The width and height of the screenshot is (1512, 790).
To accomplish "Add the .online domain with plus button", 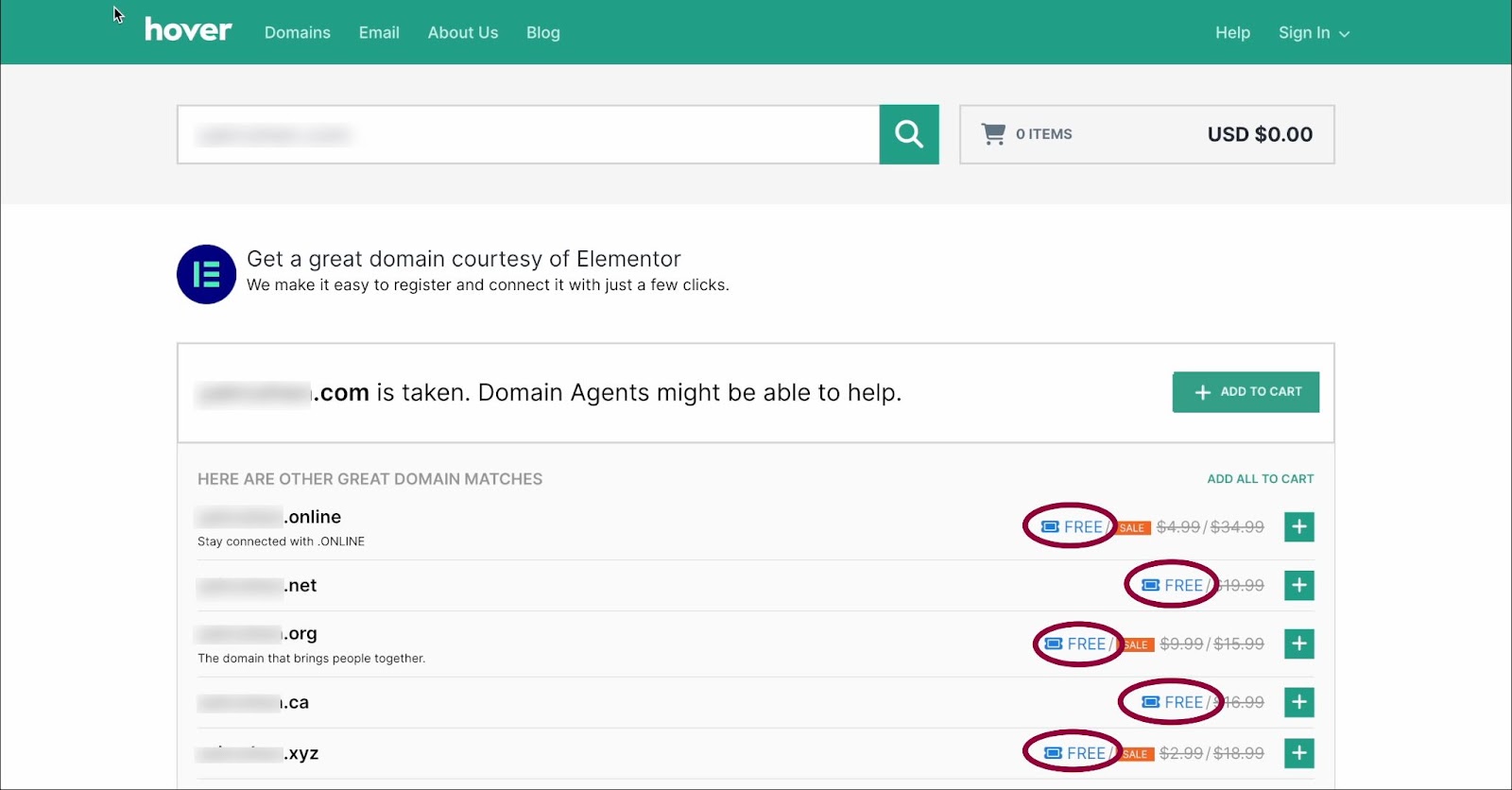I will click(x=1299, y=527).
